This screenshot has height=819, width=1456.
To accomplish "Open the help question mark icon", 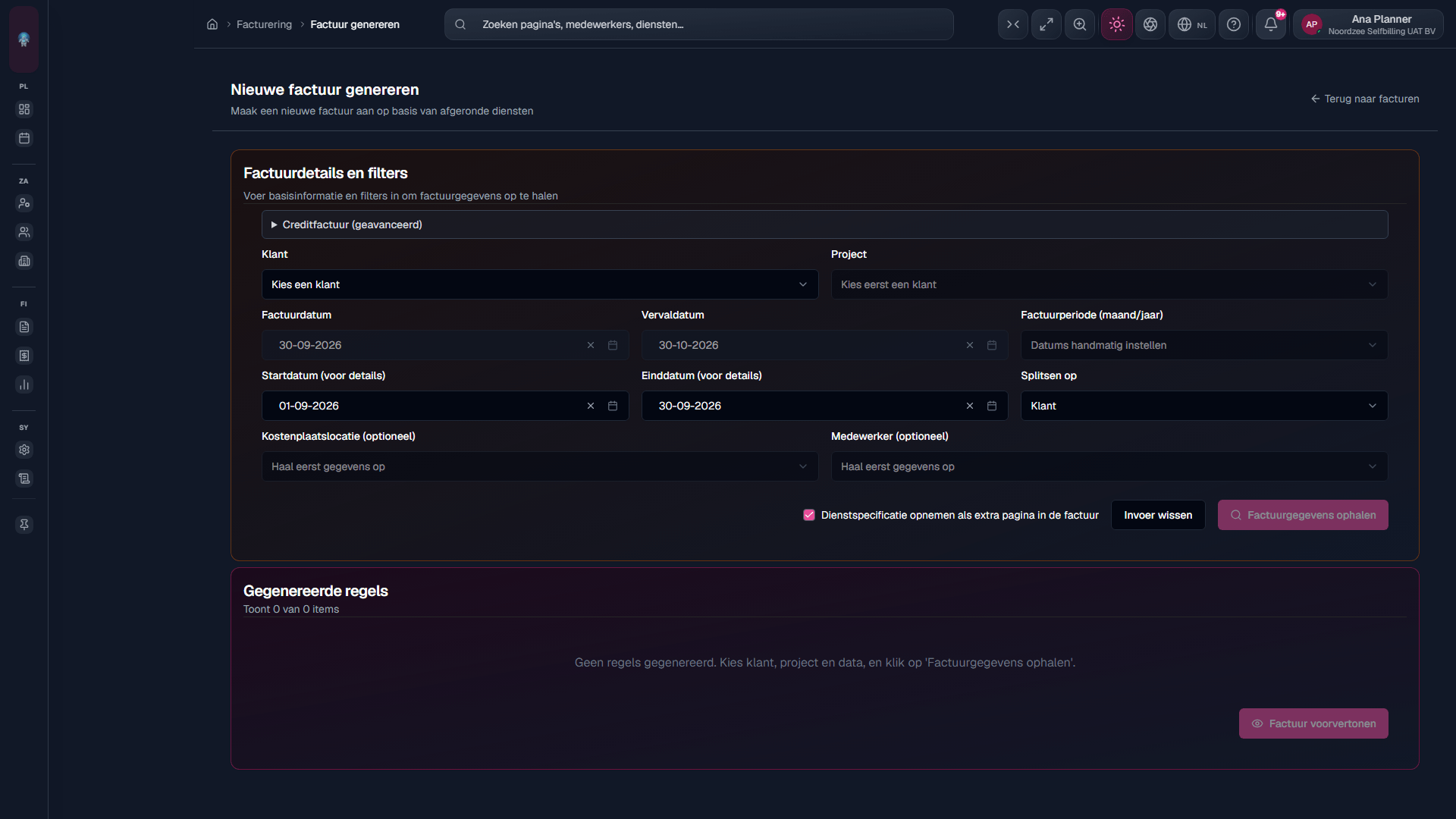I will click(1234, 24).
